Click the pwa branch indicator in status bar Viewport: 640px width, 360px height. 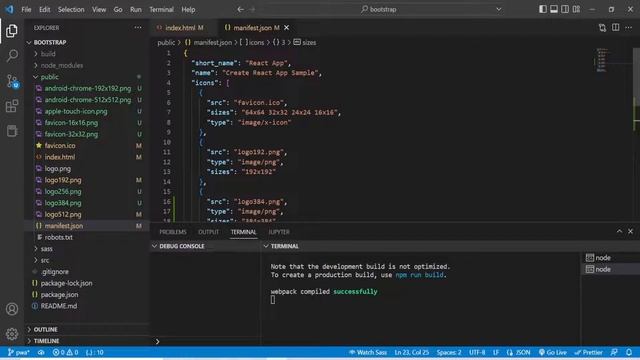[x=19, y=352]
